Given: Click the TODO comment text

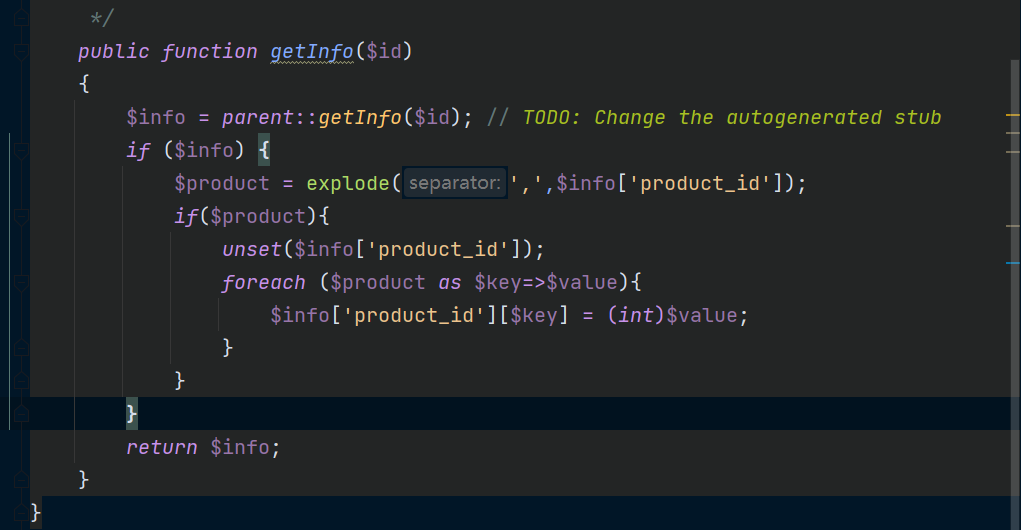Looking at the screenshot, I should pyautogui.click(x=732, y=117).
